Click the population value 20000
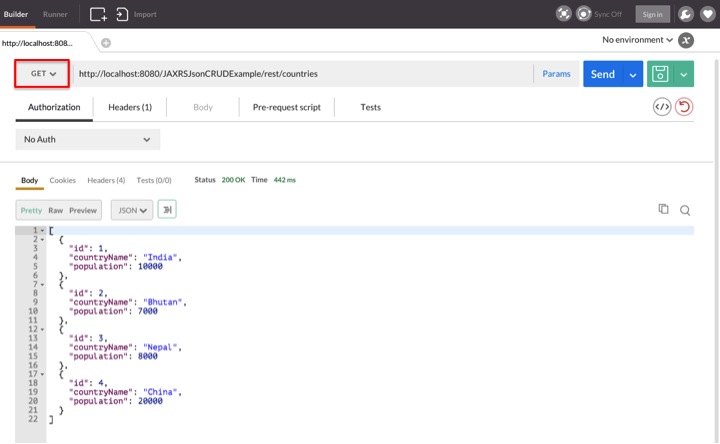Image resolution: width=720 pixels, height=444 pixels. tap(150, 401)
